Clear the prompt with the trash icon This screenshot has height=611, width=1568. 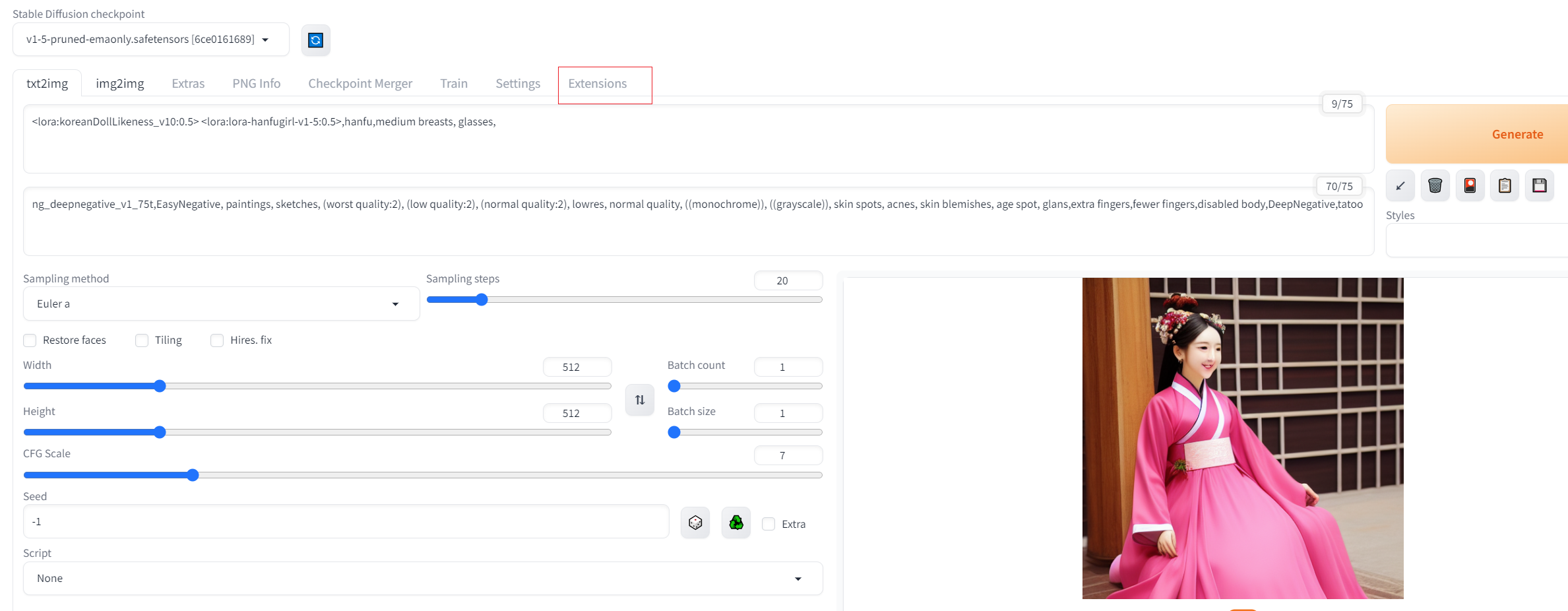(1435, 185)
